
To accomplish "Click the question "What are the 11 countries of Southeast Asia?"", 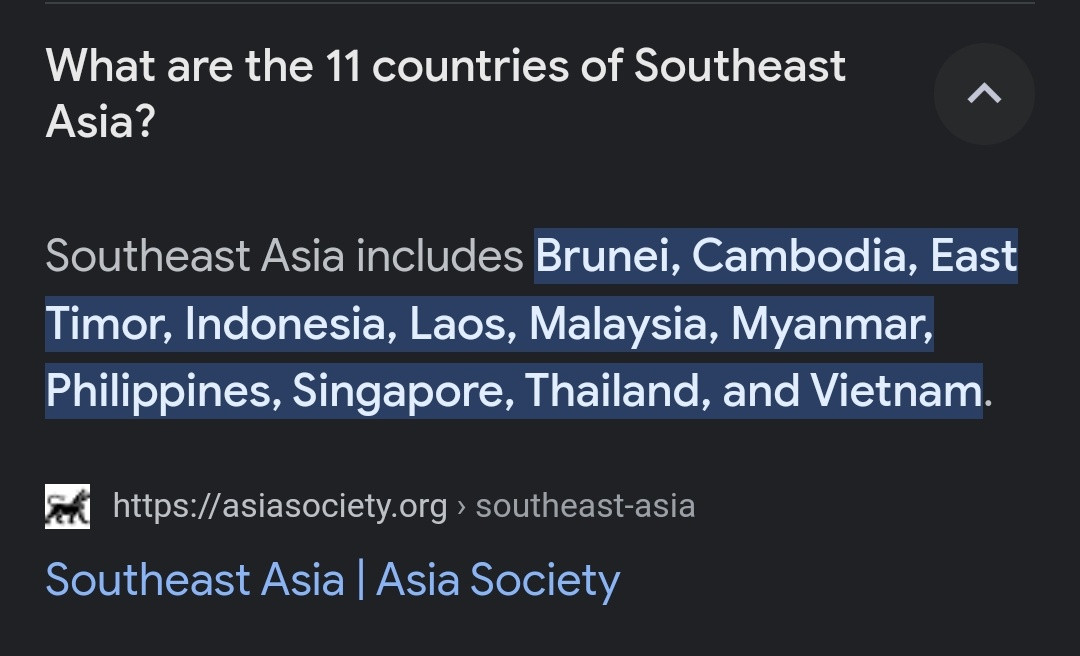I will 445,93.
